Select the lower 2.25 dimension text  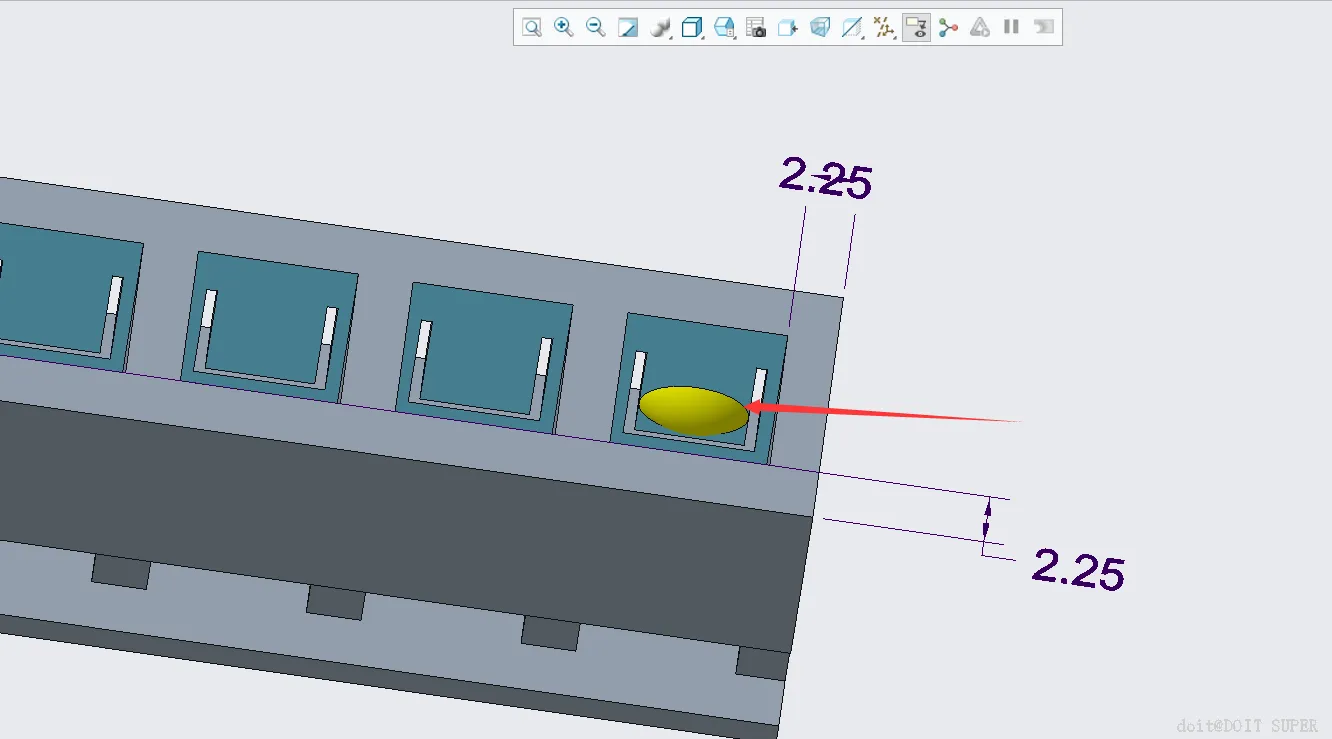pyautogui.click(x=1079, y=570)
